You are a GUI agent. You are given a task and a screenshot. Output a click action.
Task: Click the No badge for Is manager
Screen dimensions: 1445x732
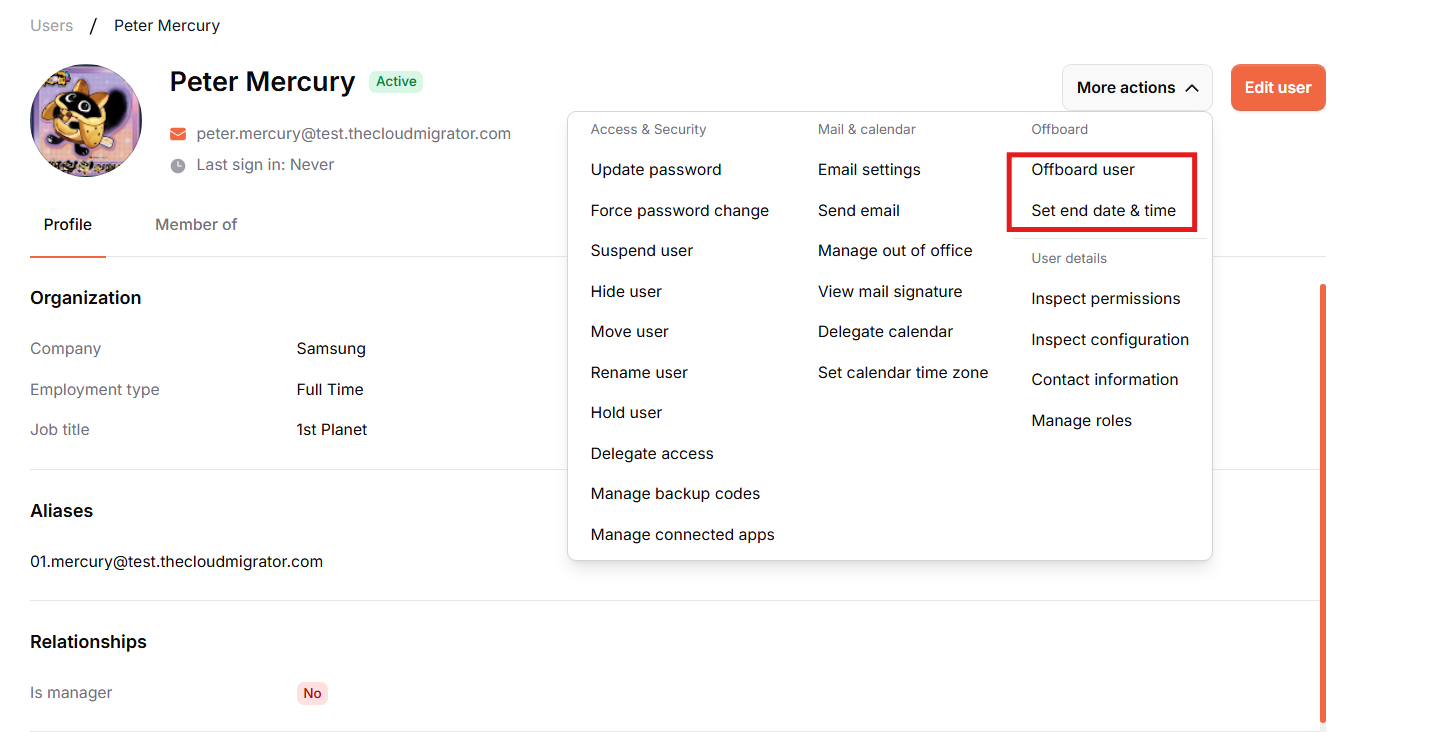point(312,693)
